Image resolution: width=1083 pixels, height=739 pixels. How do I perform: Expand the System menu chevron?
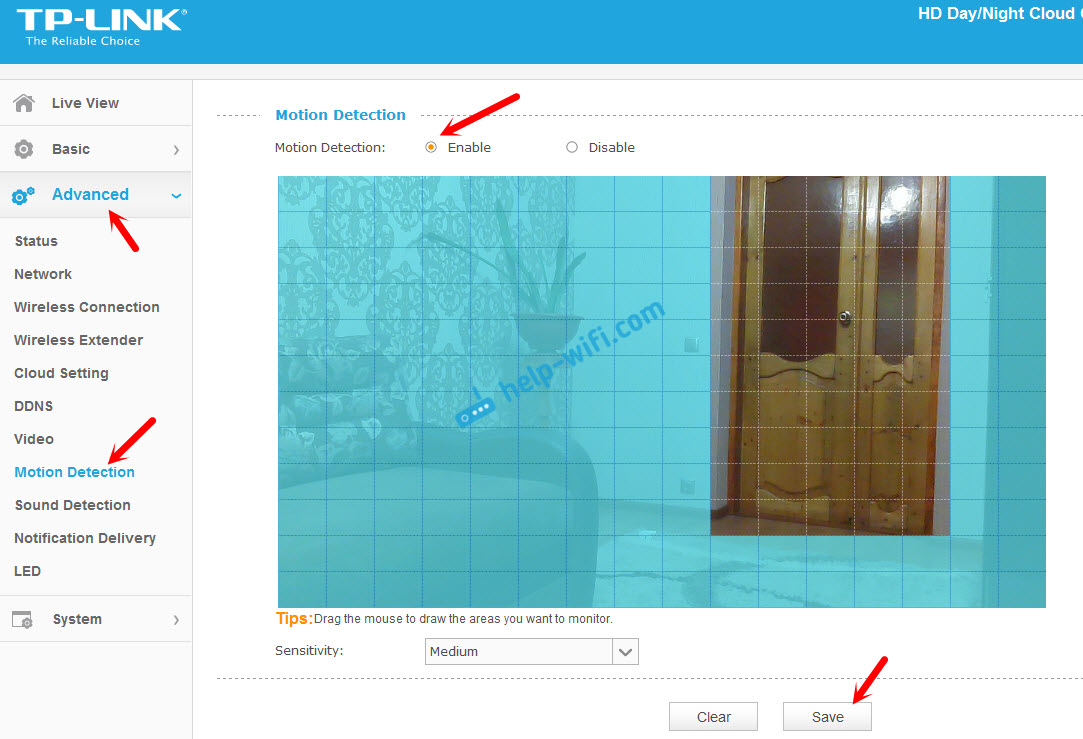point(176,620)
